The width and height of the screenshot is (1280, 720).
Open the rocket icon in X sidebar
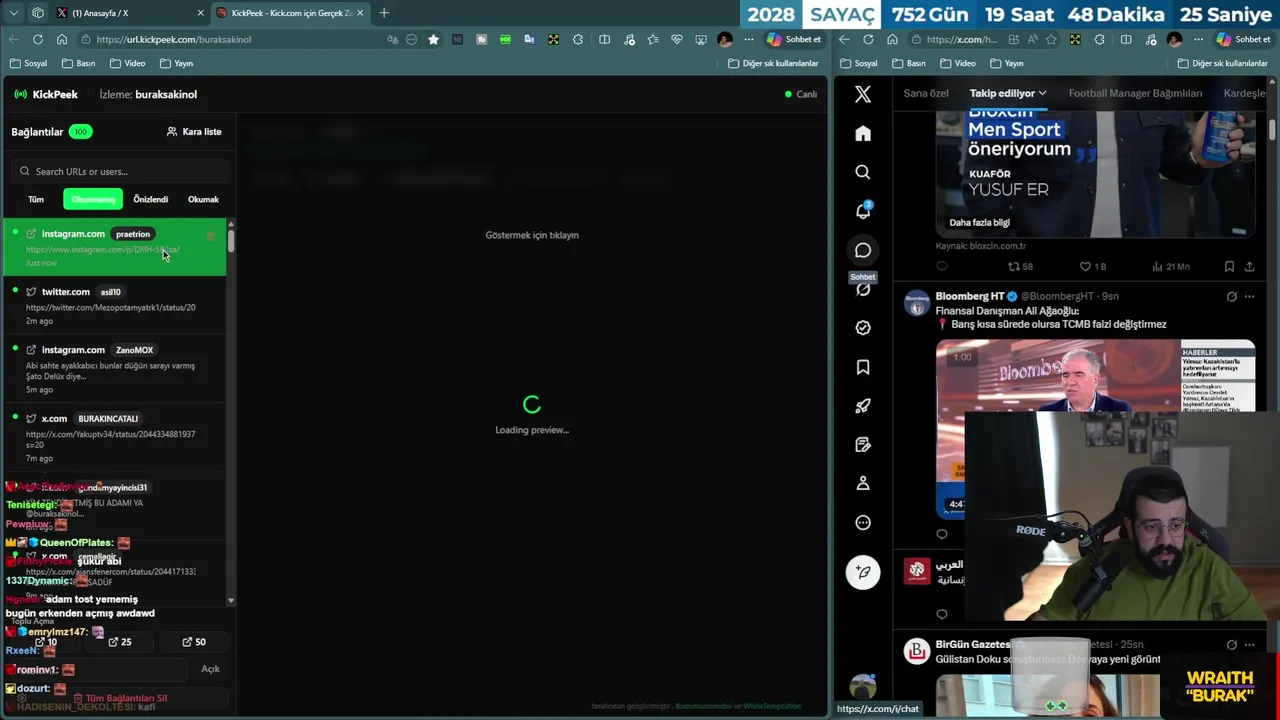click(863, 406)
